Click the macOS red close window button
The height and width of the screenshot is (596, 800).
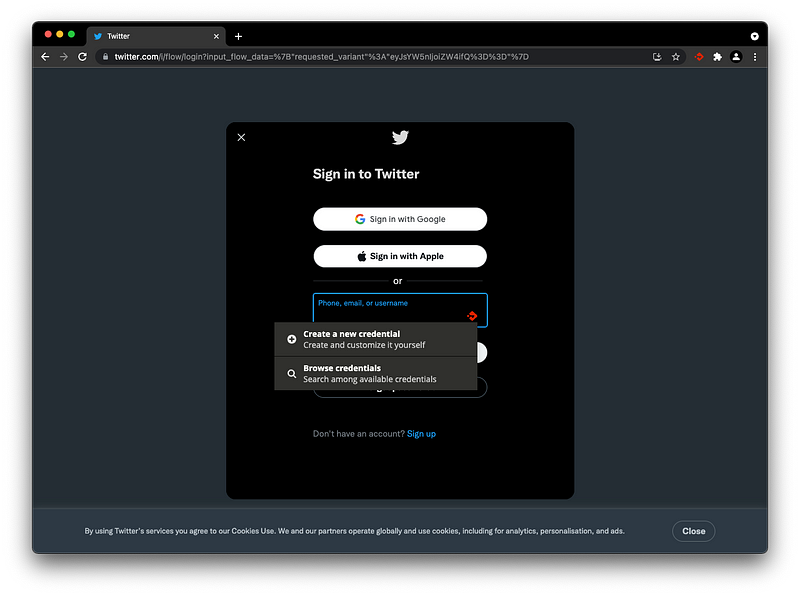coord(48,34)
